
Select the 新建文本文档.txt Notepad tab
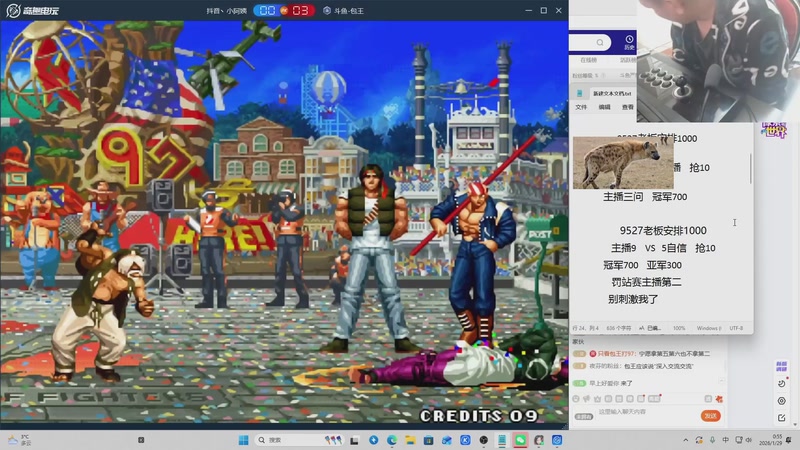[x=611, y=93]
